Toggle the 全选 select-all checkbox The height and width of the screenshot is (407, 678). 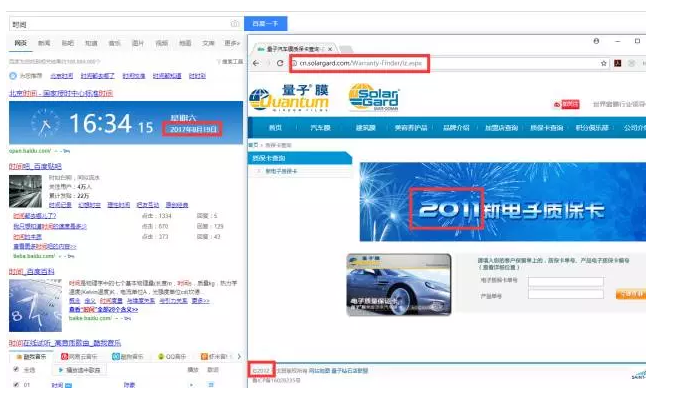16,369
